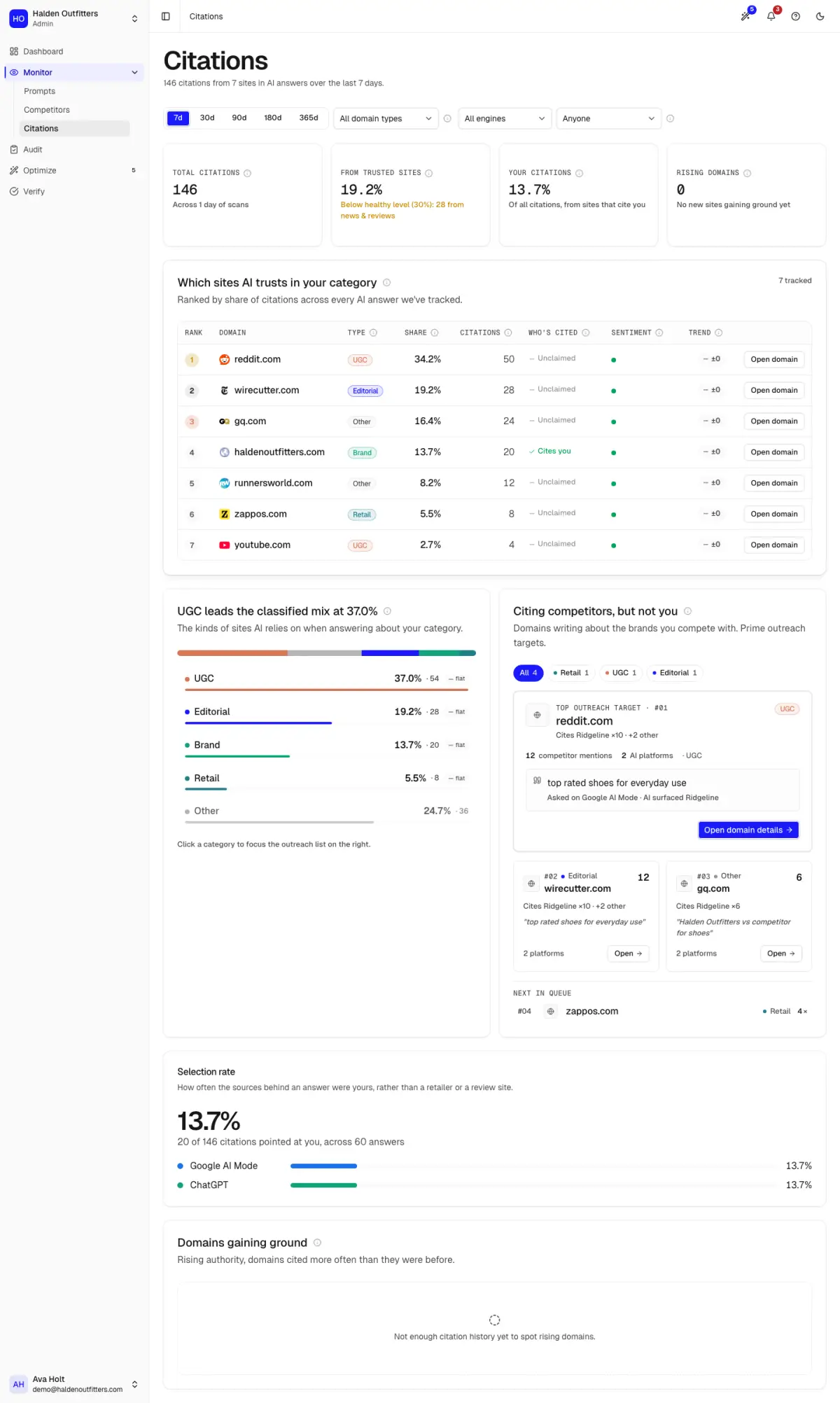Select the 90d time range
This screenshot has width=840, height=1403.
click(239, 118)
